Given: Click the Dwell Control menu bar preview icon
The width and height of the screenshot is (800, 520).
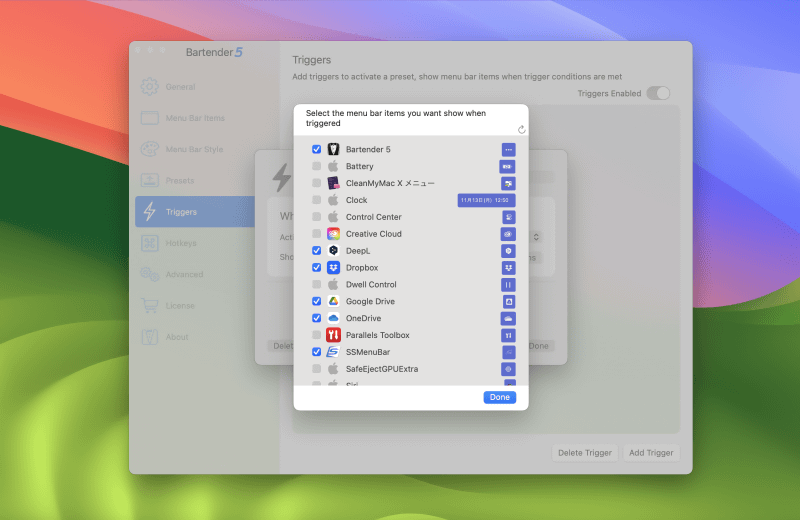Looking at the screenshot, I should coord(508,284).
